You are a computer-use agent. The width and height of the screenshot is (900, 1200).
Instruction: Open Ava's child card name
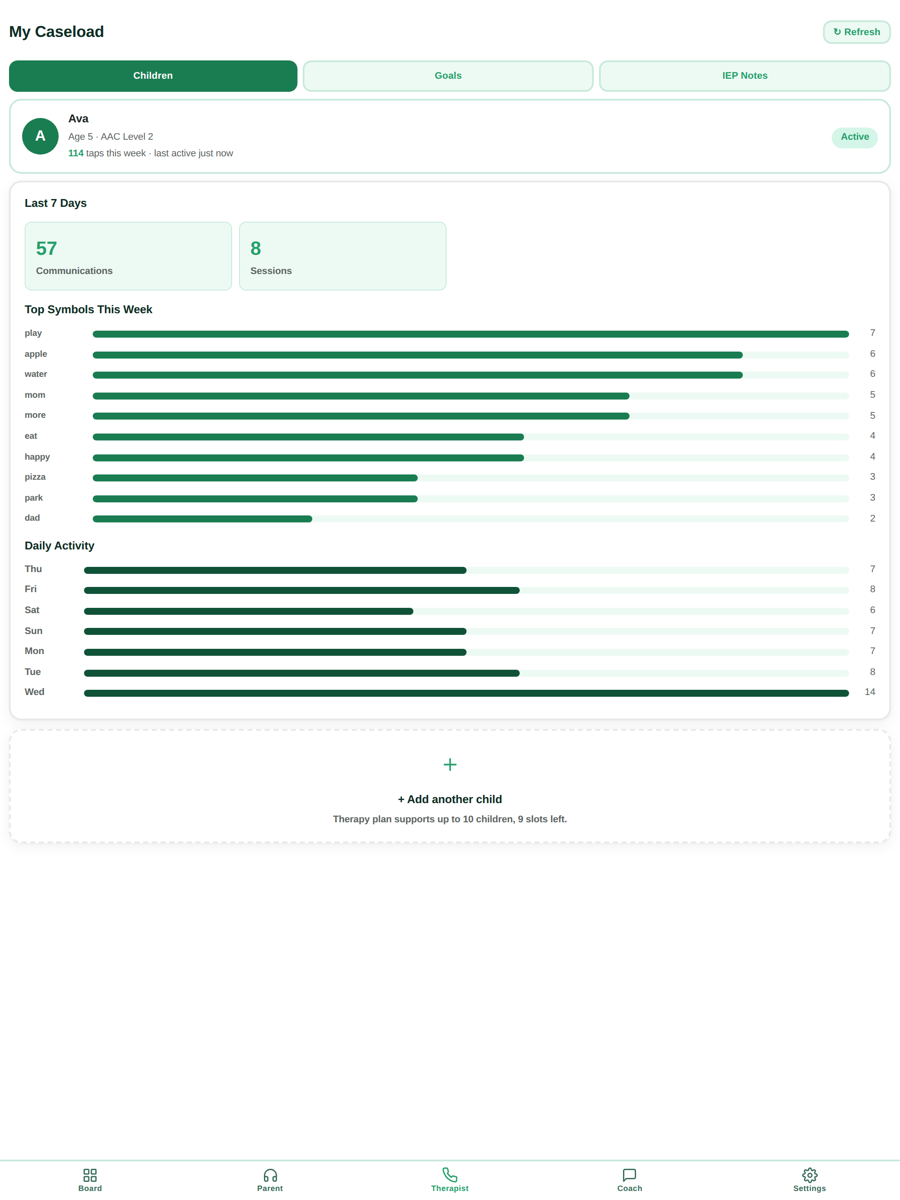pyautogui.click(x=78, y=118)
